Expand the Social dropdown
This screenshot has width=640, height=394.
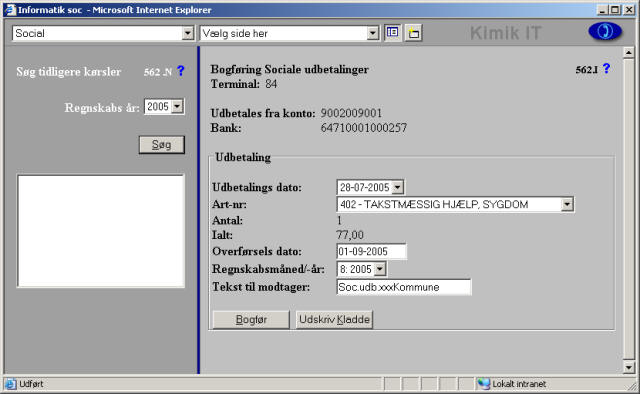coord(187,33)
